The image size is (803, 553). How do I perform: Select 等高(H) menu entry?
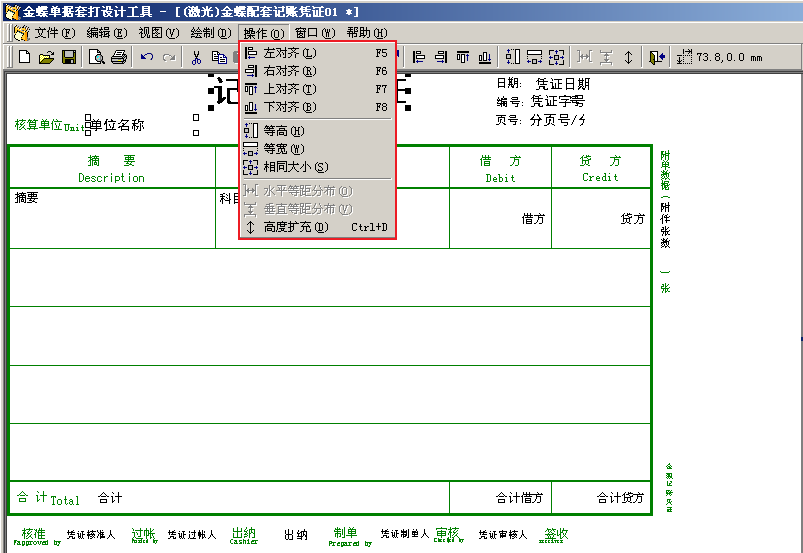(x=317, y=131)
